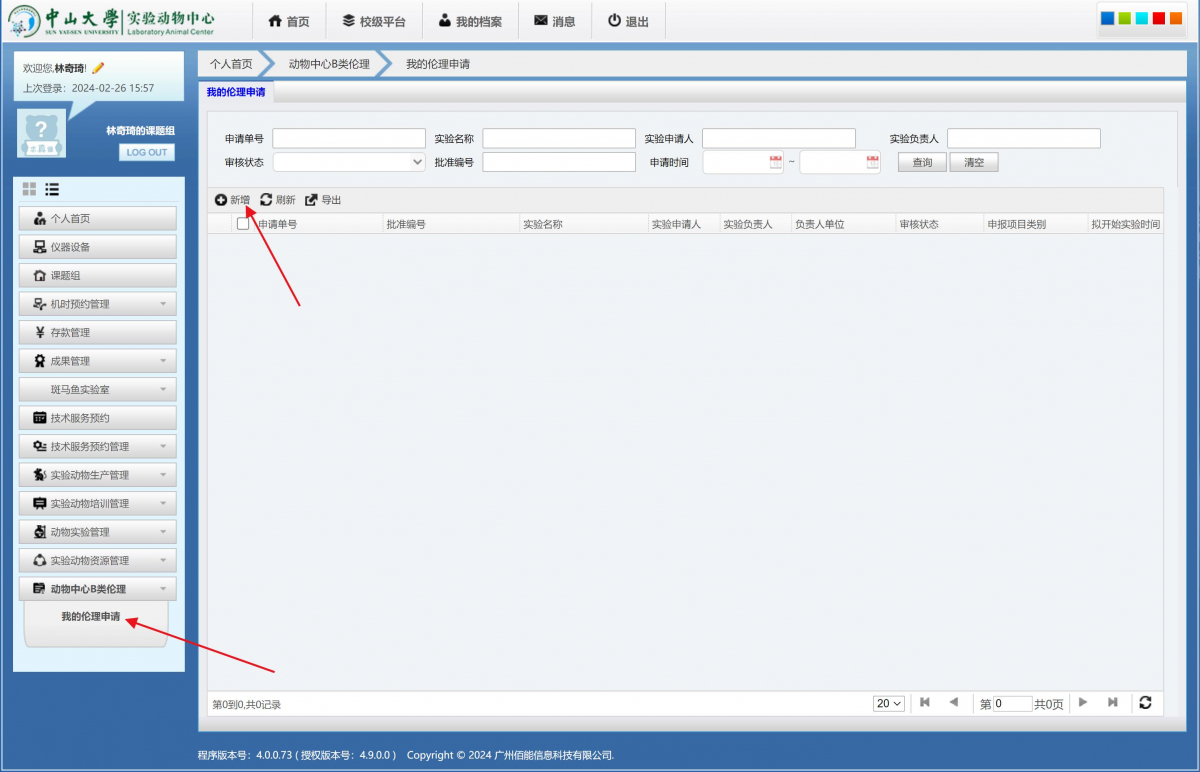1200x772 pixels.
Task: Open the page size 20 dropdown
Action: pos(888,703)
